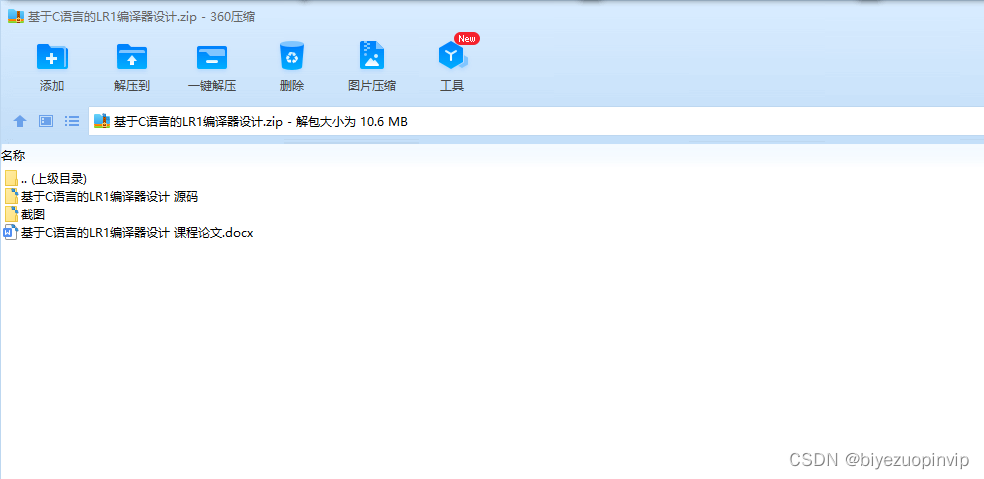The image size is (984, 479).
Task: Click the archive path address field
Action: [x=536, y=121]
